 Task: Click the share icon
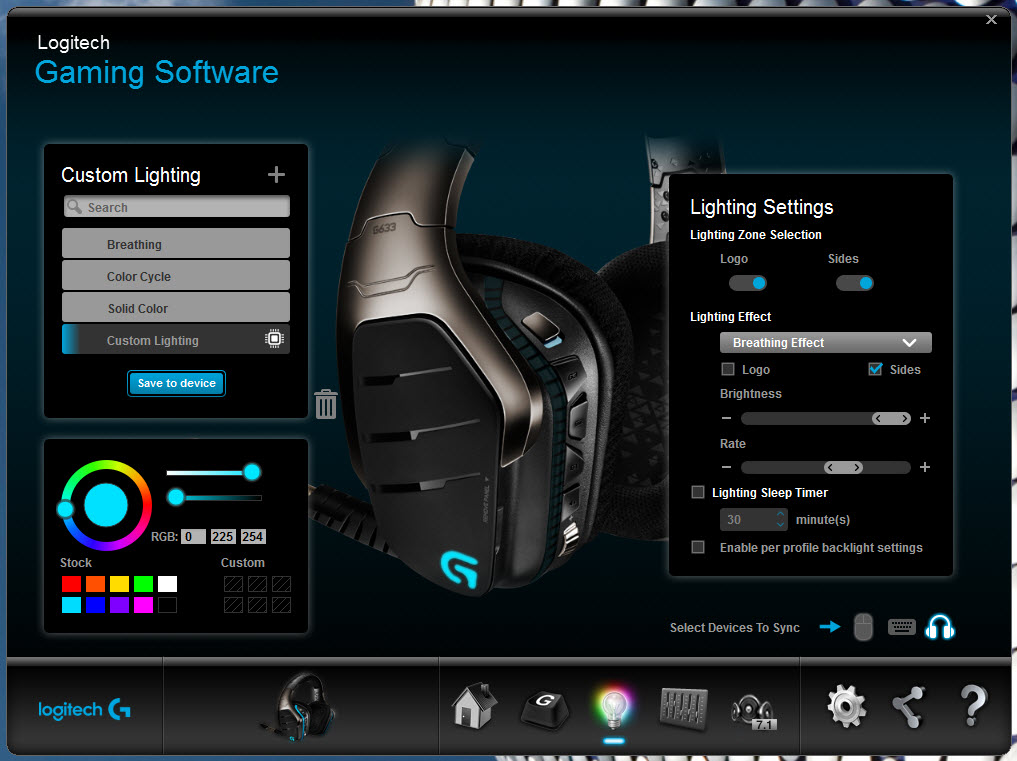pyautogui.click(x=909, y=707)
